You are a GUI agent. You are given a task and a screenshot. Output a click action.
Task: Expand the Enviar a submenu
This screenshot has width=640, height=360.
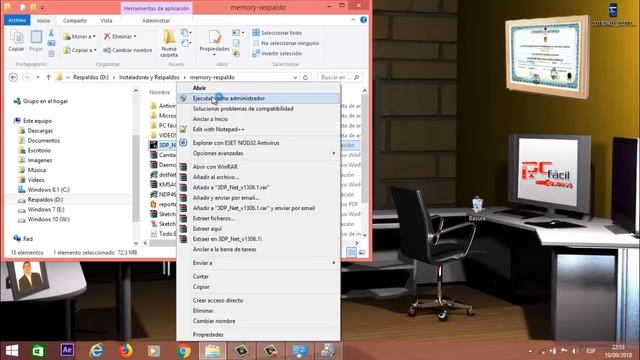(x=258, y=263)
